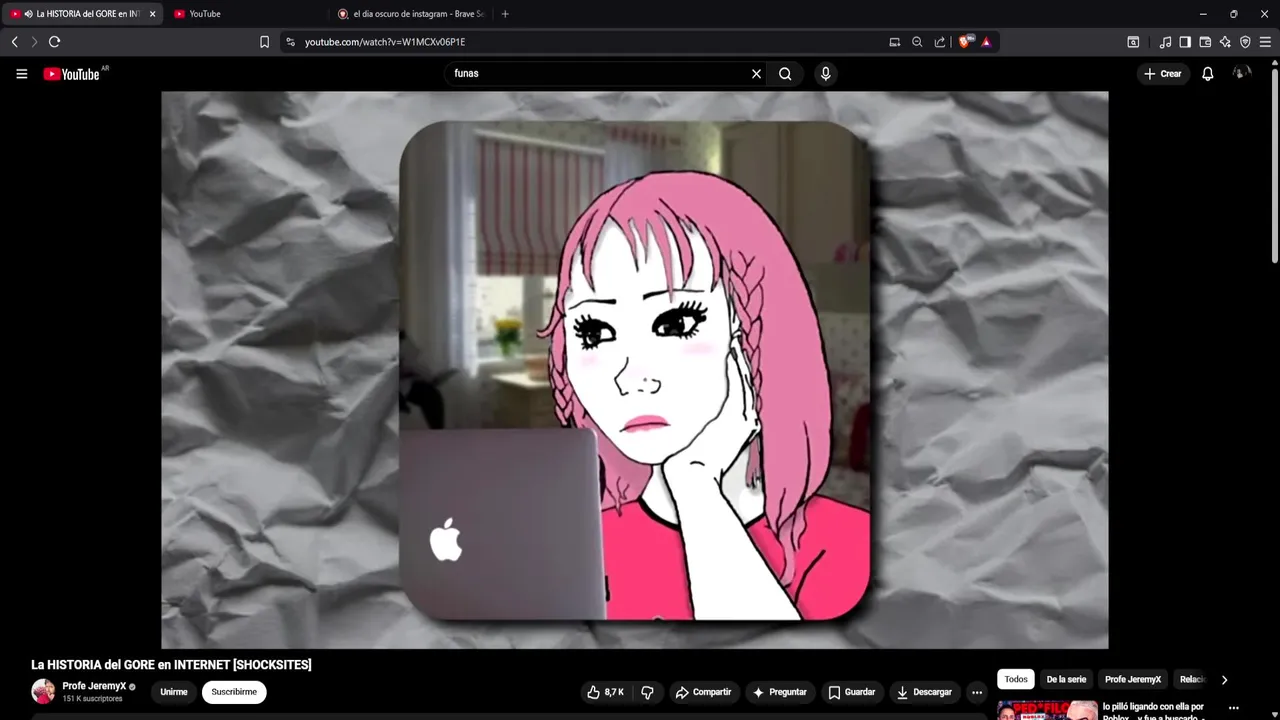Open more actions three-dot menu

[977, 692]
